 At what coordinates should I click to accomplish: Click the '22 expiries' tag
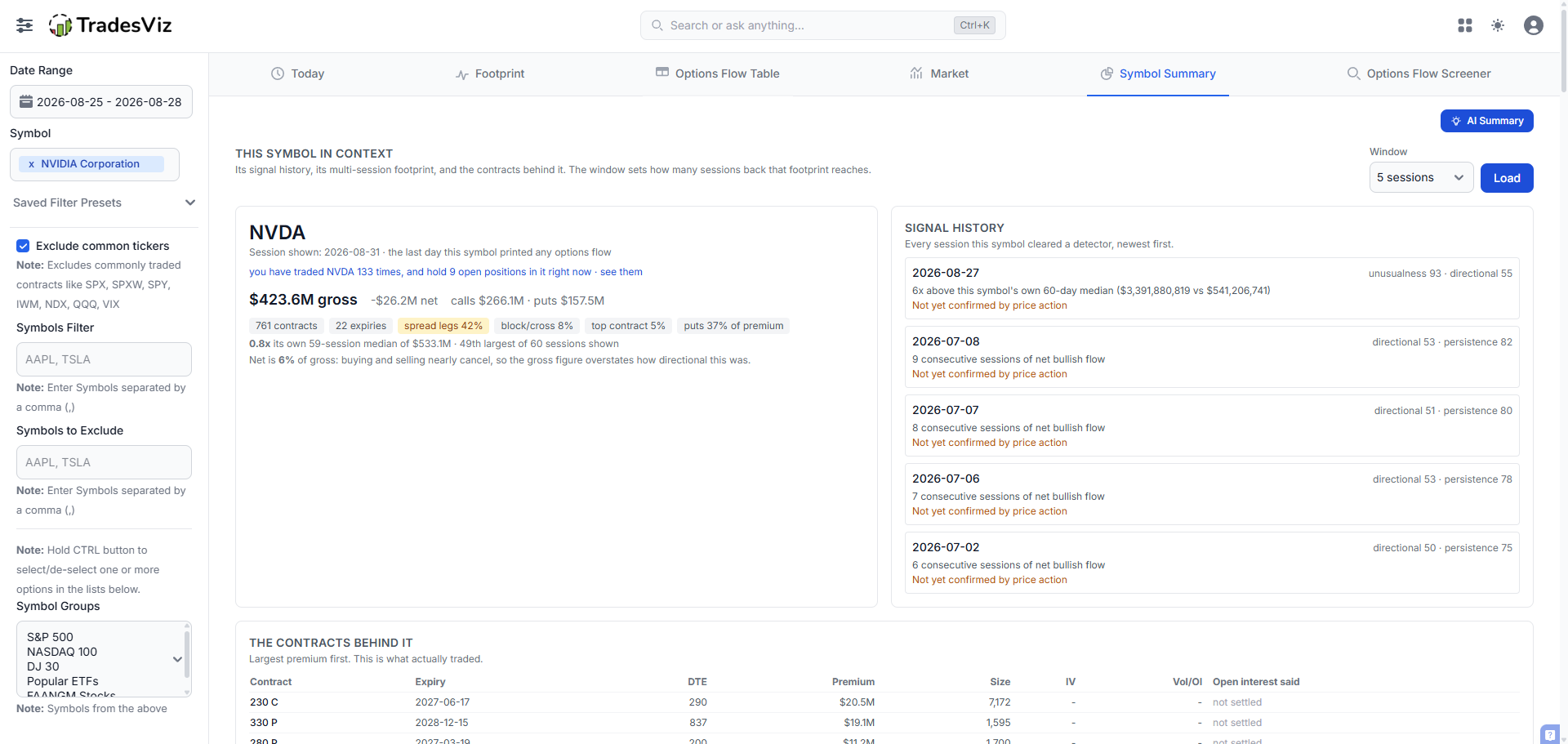pyautogui.click(x=361, y=326)
